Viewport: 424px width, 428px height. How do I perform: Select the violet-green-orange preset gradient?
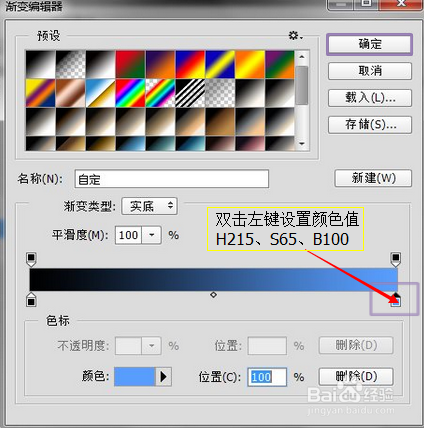click(x=280, y=64)
